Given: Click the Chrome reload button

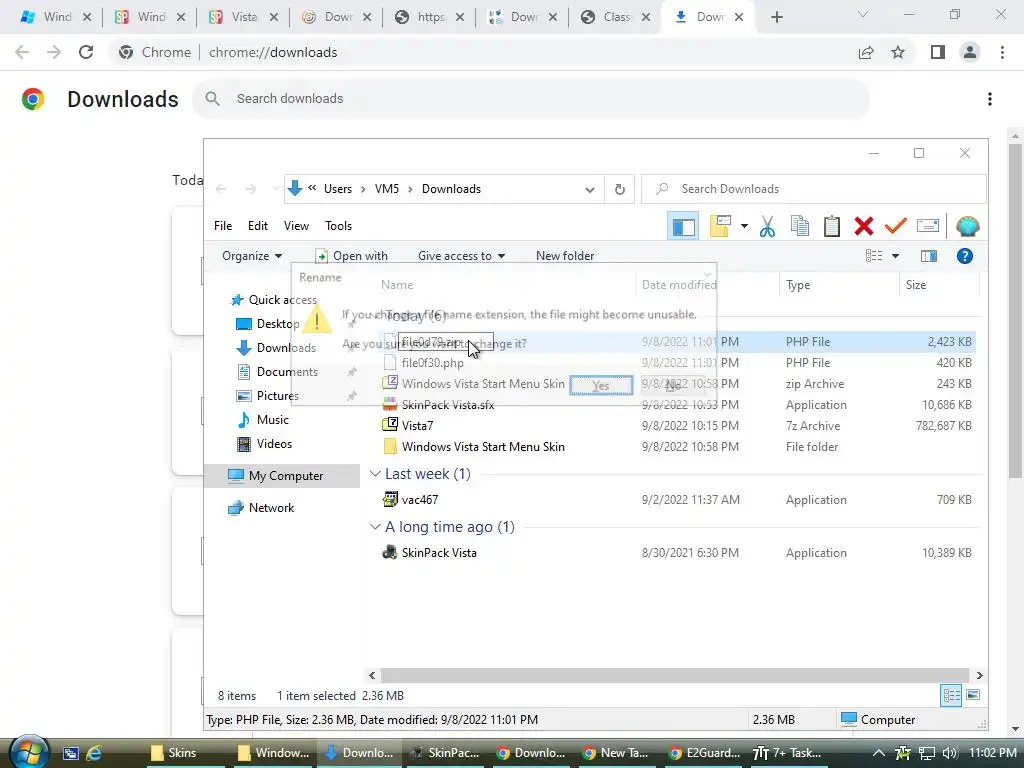Looking at the screenshot, I should tap(86, 52).
